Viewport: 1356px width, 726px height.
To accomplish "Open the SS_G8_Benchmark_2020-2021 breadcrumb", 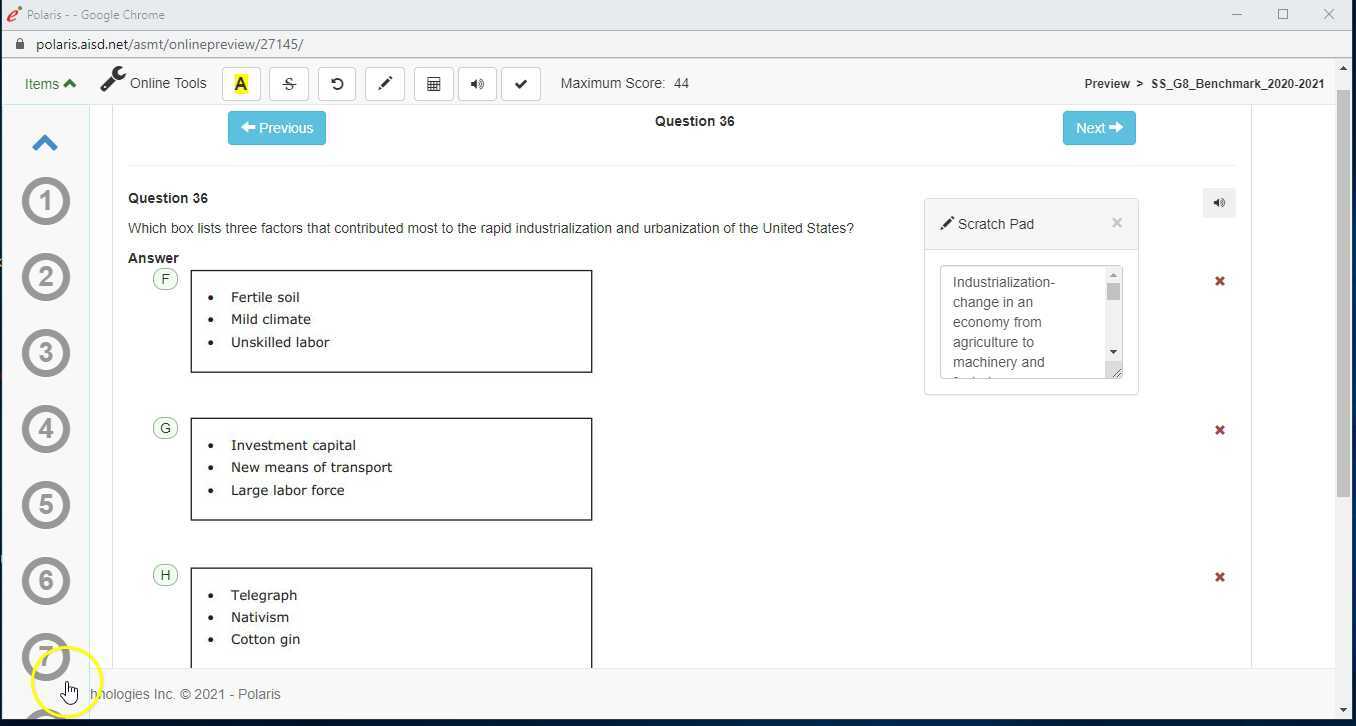I will coord(1237,84).
